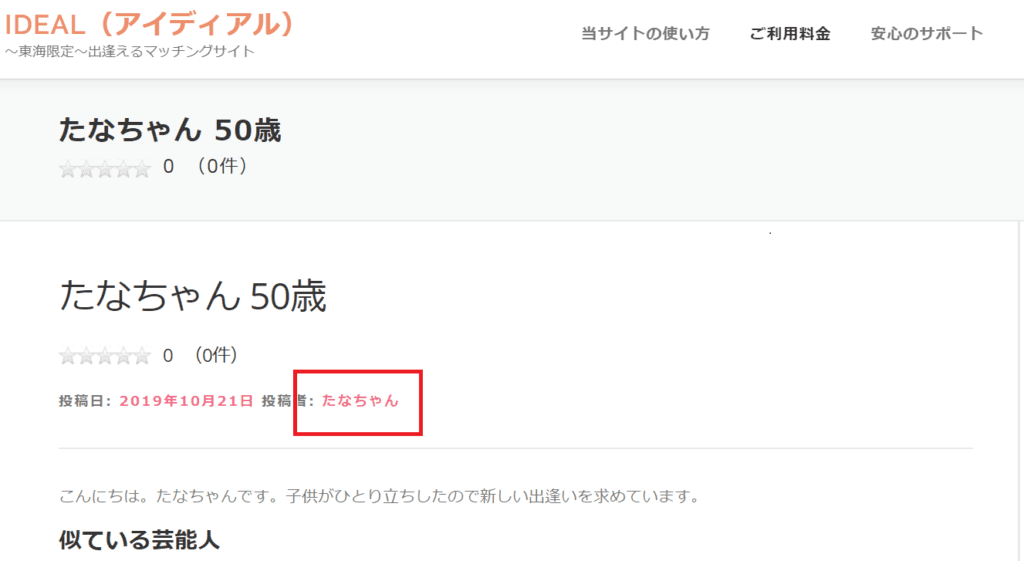Click fifth star in header rating
This screenshot has height=561, width=1024.
pos(142,169)
